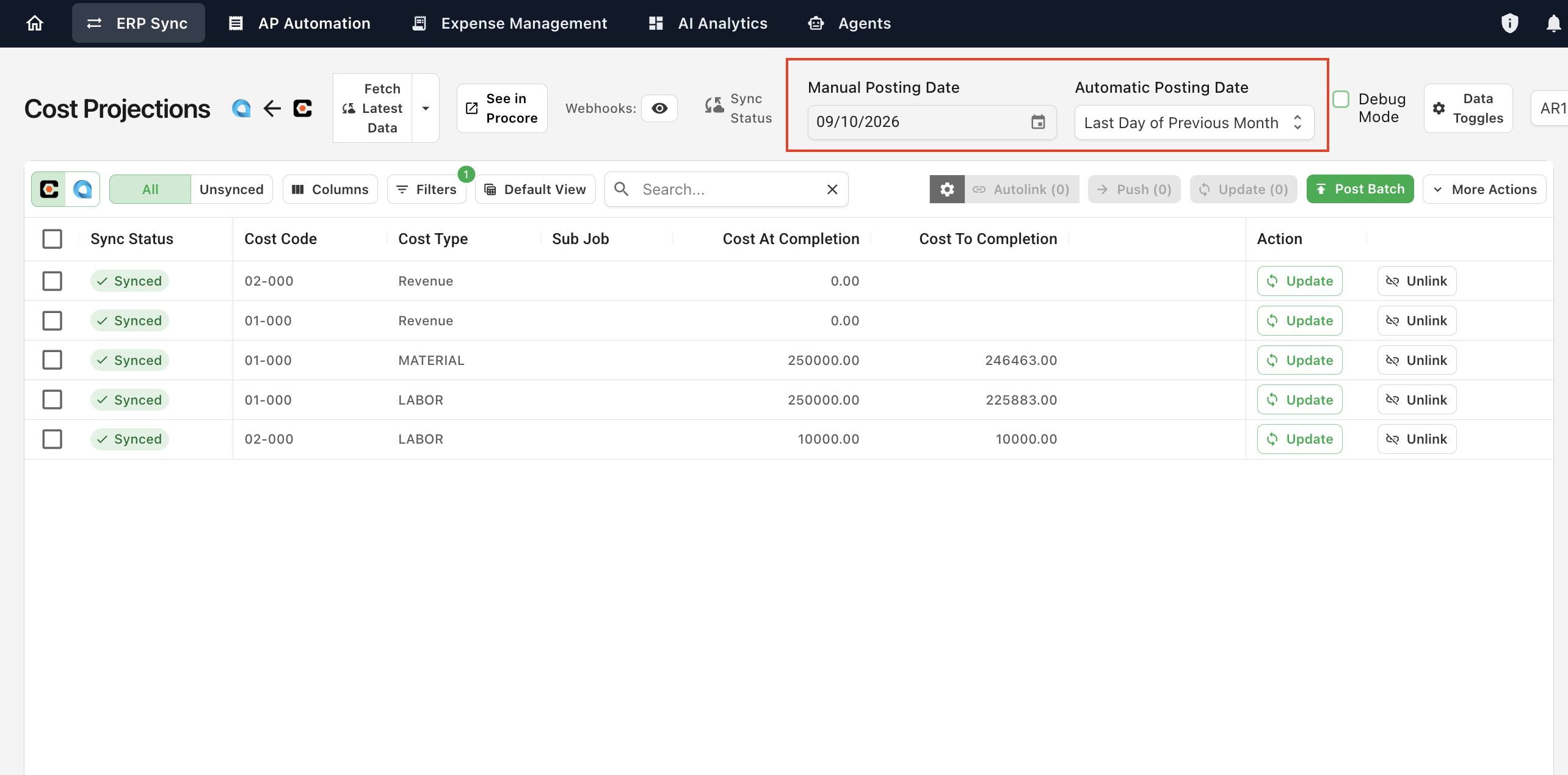The width and height of the screenshot is (1568, 775).
Task: Click the 246463.00 cost to completion value
Action: point(1021,361)
